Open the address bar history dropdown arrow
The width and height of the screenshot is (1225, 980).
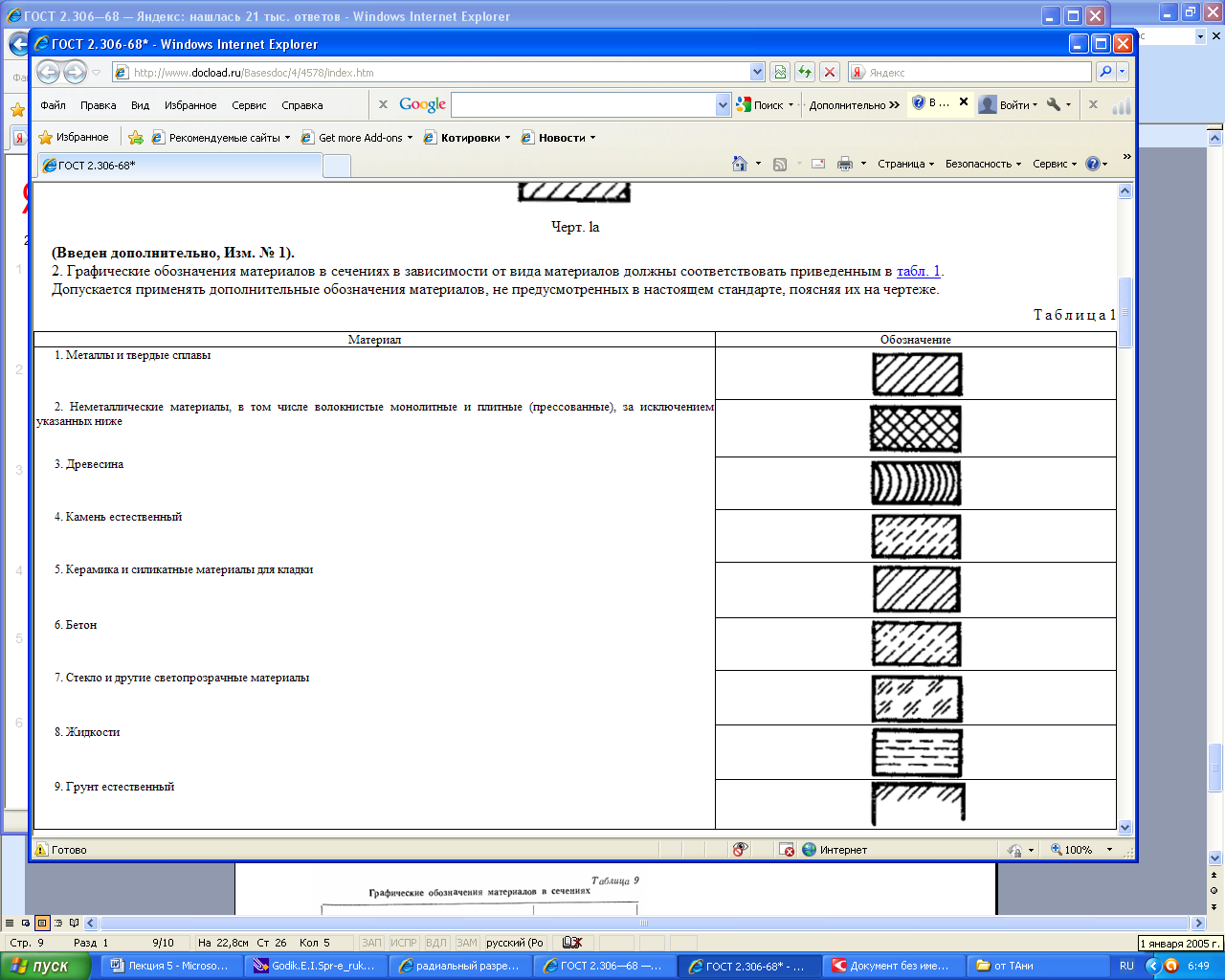(x=757, y=72)
